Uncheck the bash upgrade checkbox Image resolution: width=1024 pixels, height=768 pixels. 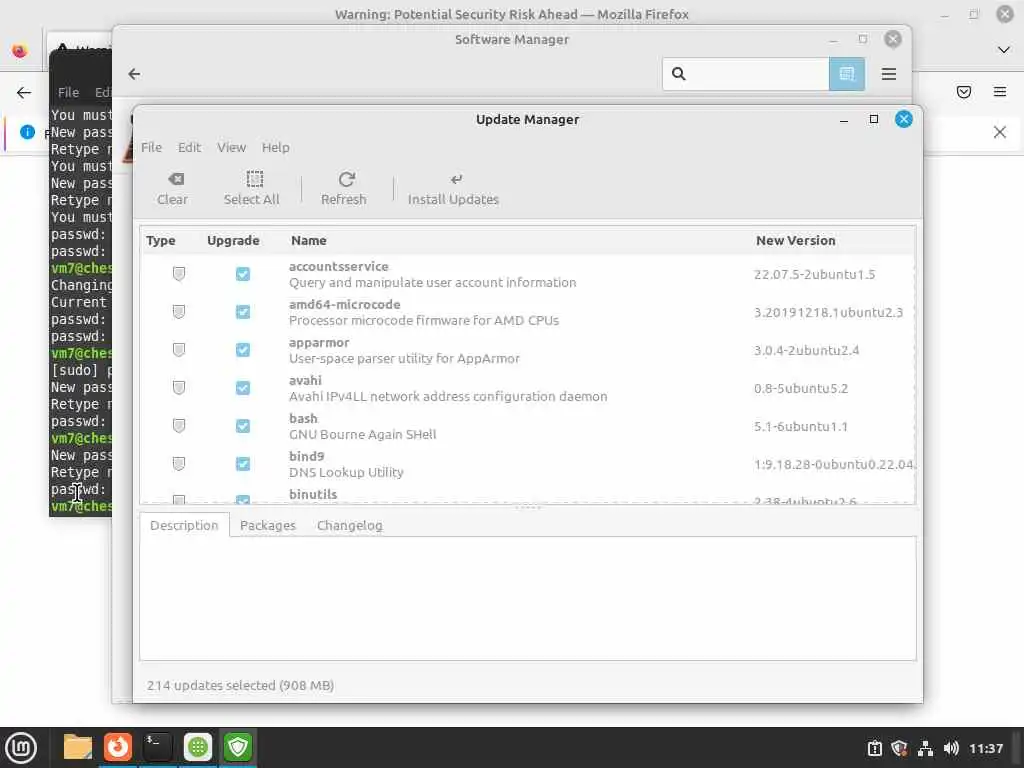243,426
